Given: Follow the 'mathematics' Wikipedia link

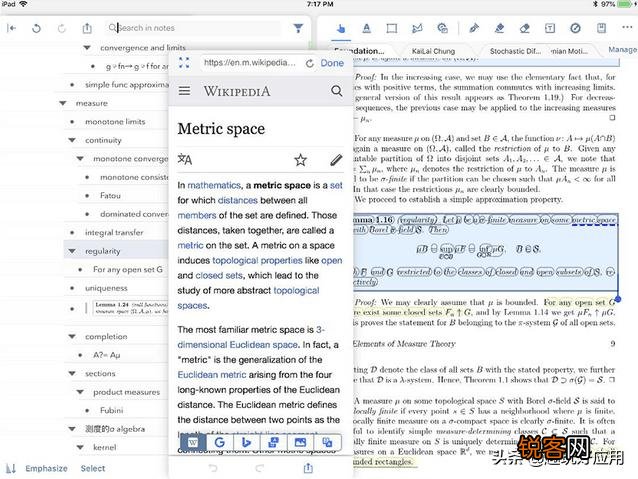Looking at the screenshot, I should click(x=214, y=185).
